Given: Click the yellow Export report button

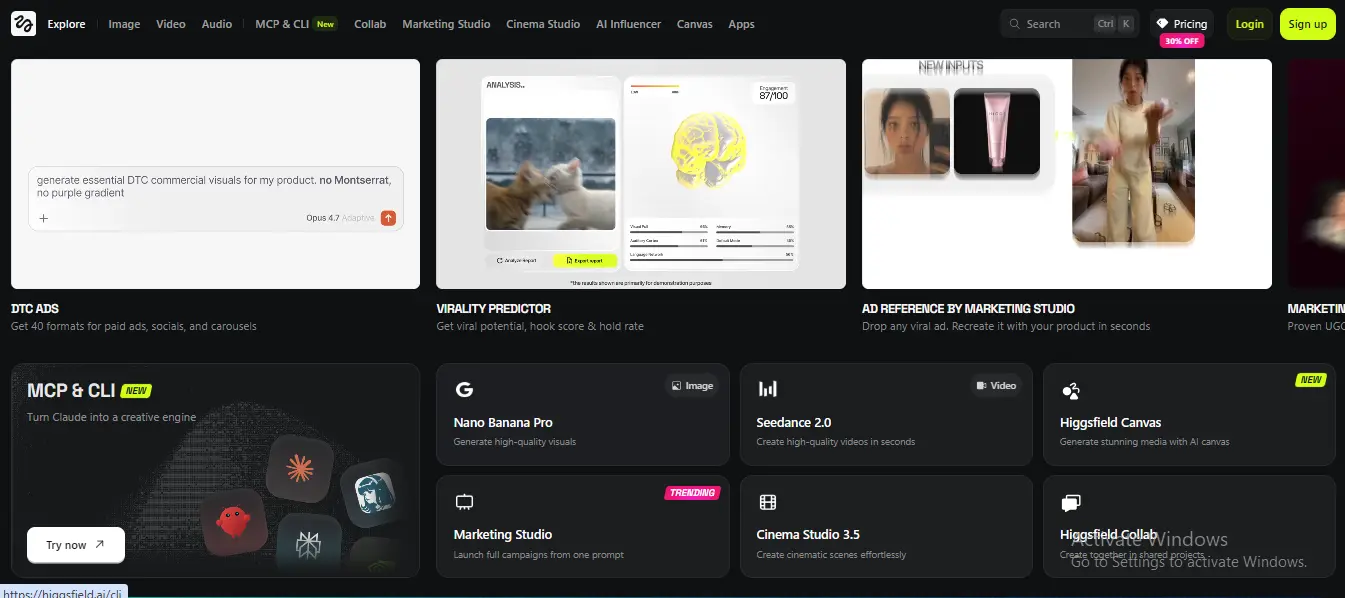Looking at the screenshot, I should coord(584,260).
